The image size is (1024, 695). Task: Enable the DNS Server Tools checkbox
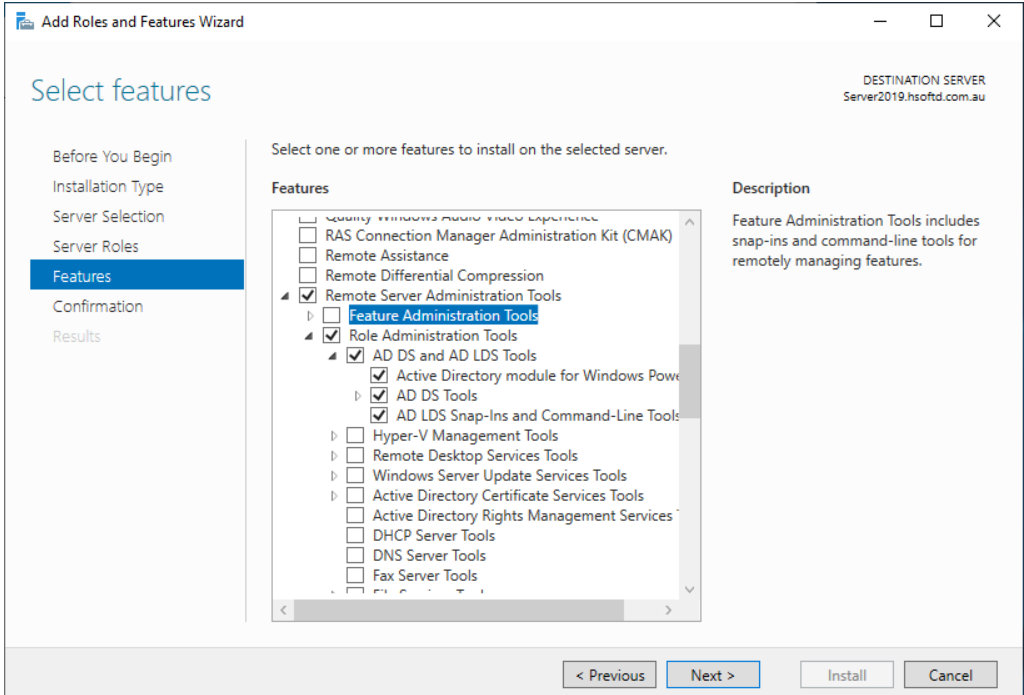click(355, 555)
